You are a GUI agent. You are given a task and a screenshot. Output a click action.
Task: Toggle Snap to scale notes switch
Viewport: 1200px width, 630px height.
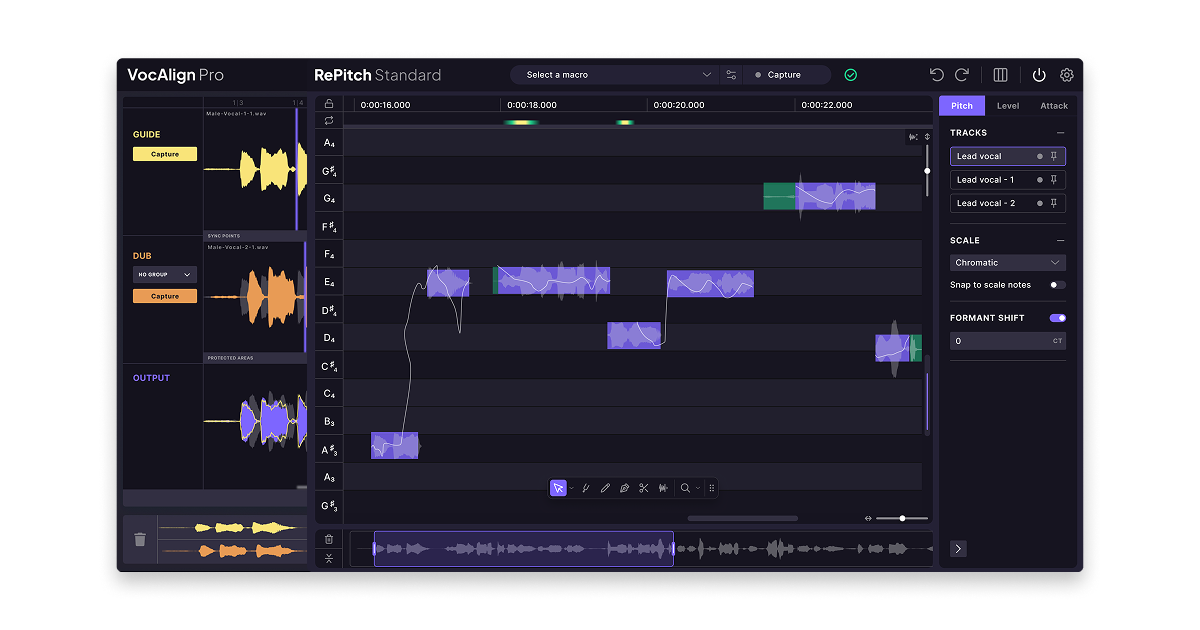tap(1058, 285)
